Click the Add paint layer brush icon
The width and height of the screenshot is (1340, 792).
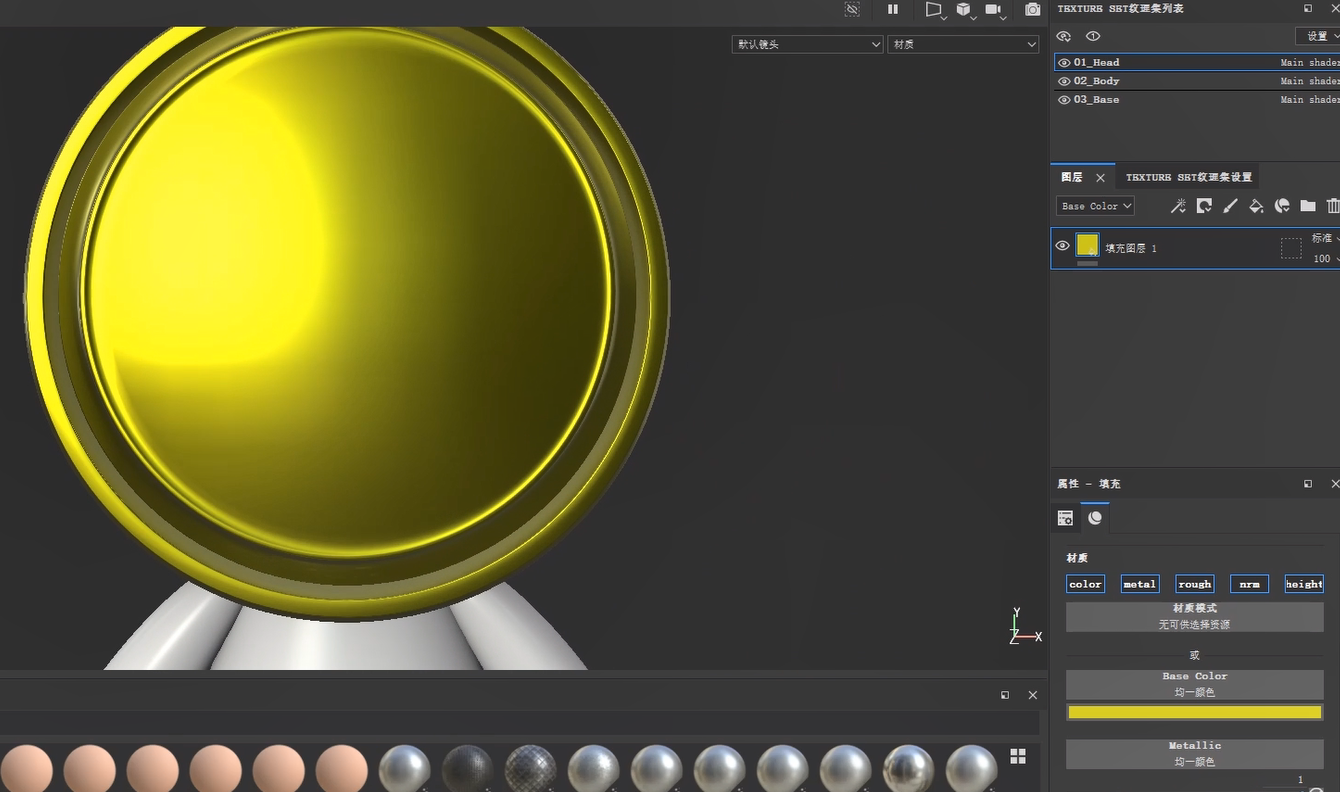(x=1230, y=206)
